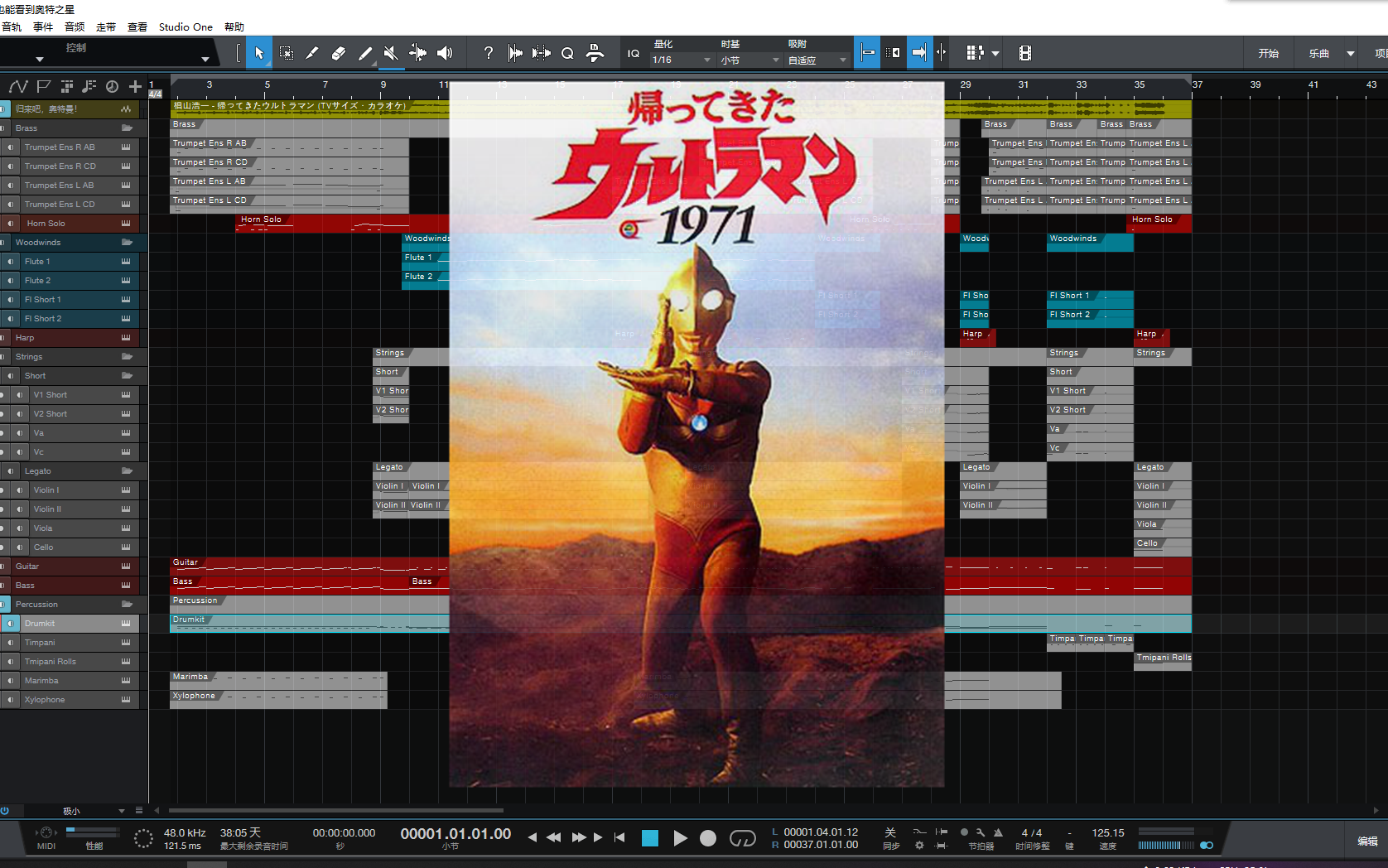Open the 音轨 menu

[x=12, y=27]
